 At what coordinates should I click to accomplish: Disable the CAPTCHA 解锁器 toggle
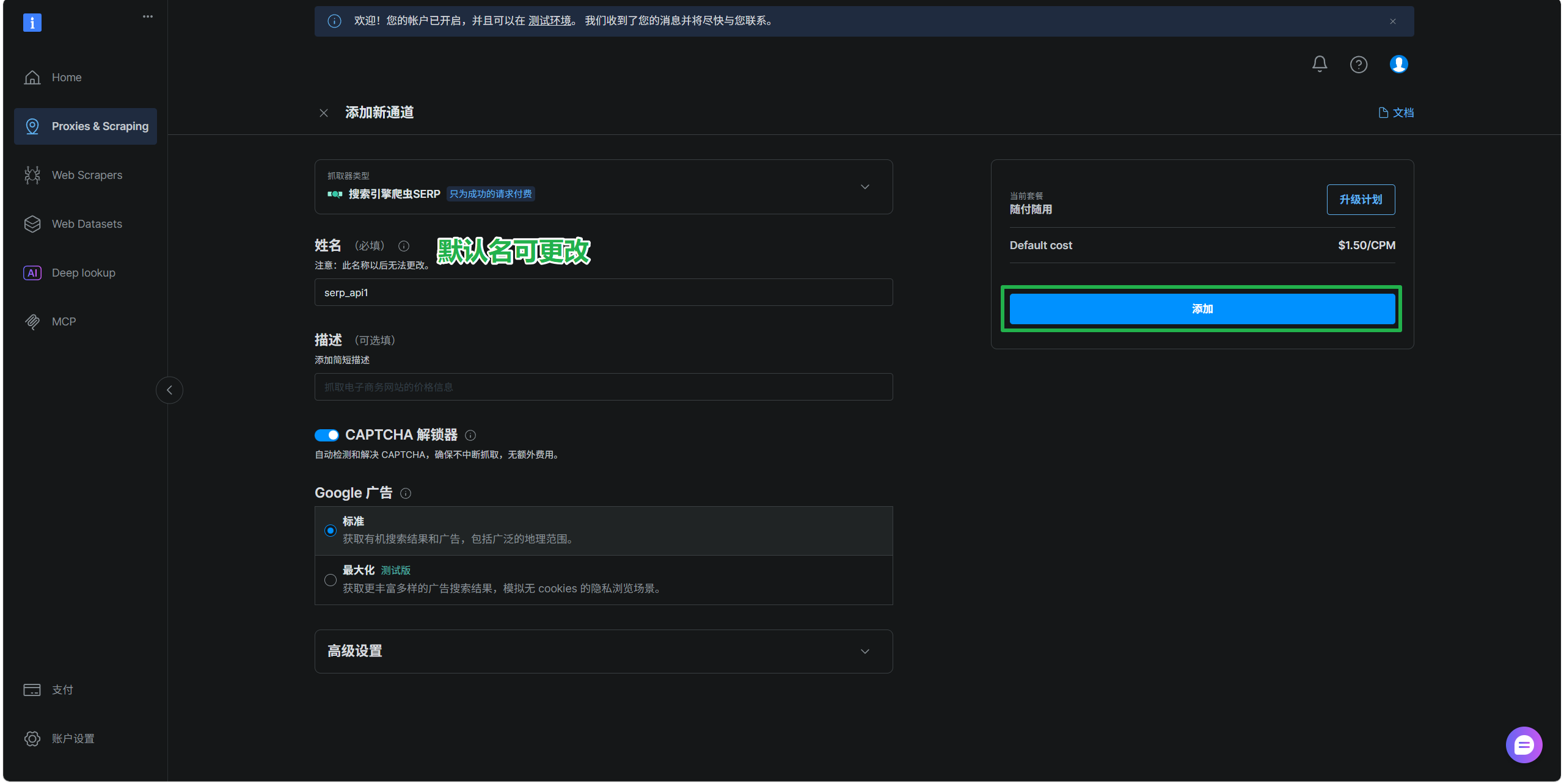click(327, 435)
